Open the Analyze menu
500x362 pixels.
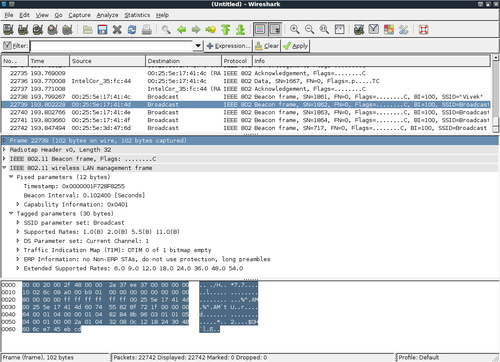click(107, 15)
